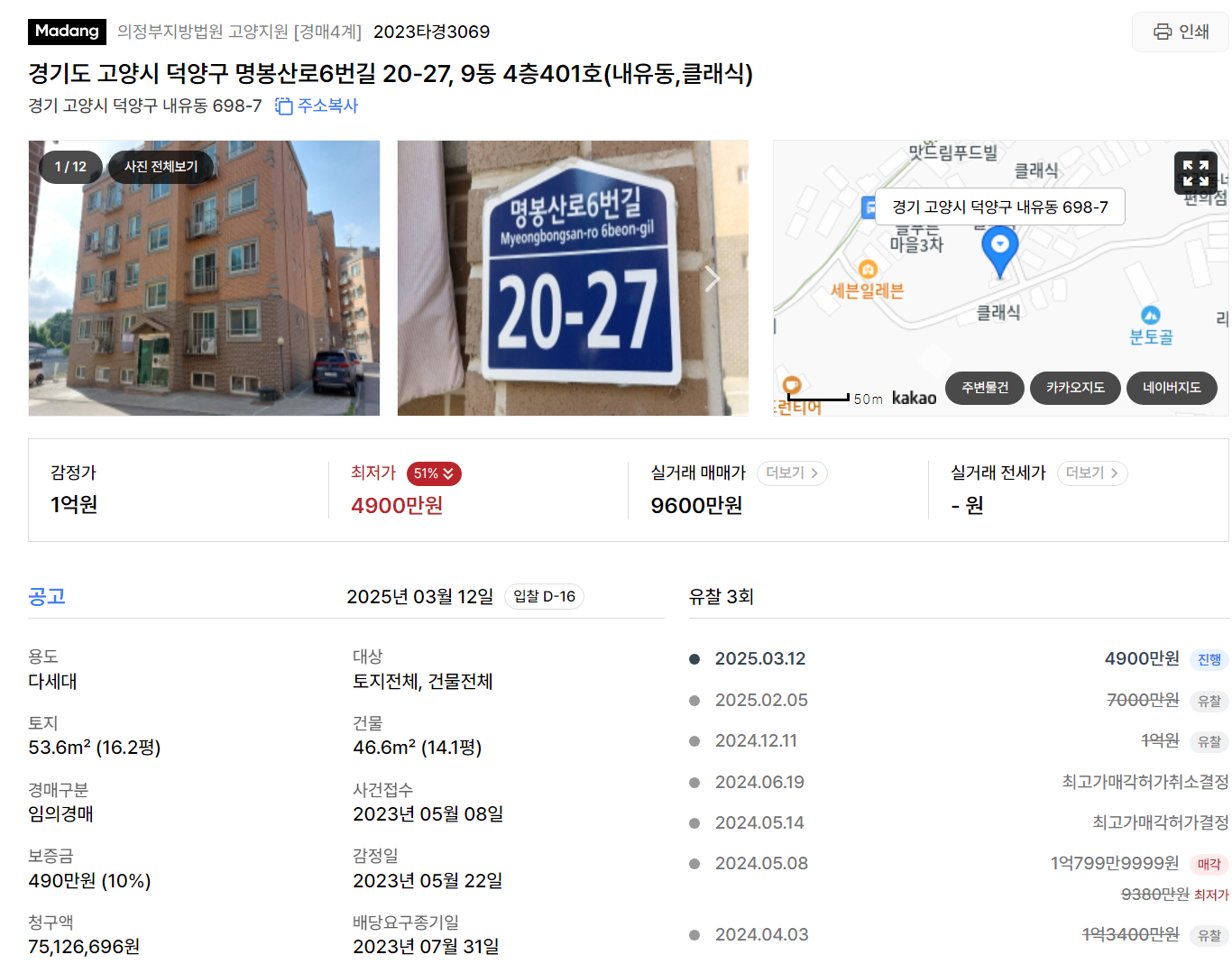Expand 실거래 매매가 더보기
The width and height of the screenshot is (1232, 964).
[792, 473]
